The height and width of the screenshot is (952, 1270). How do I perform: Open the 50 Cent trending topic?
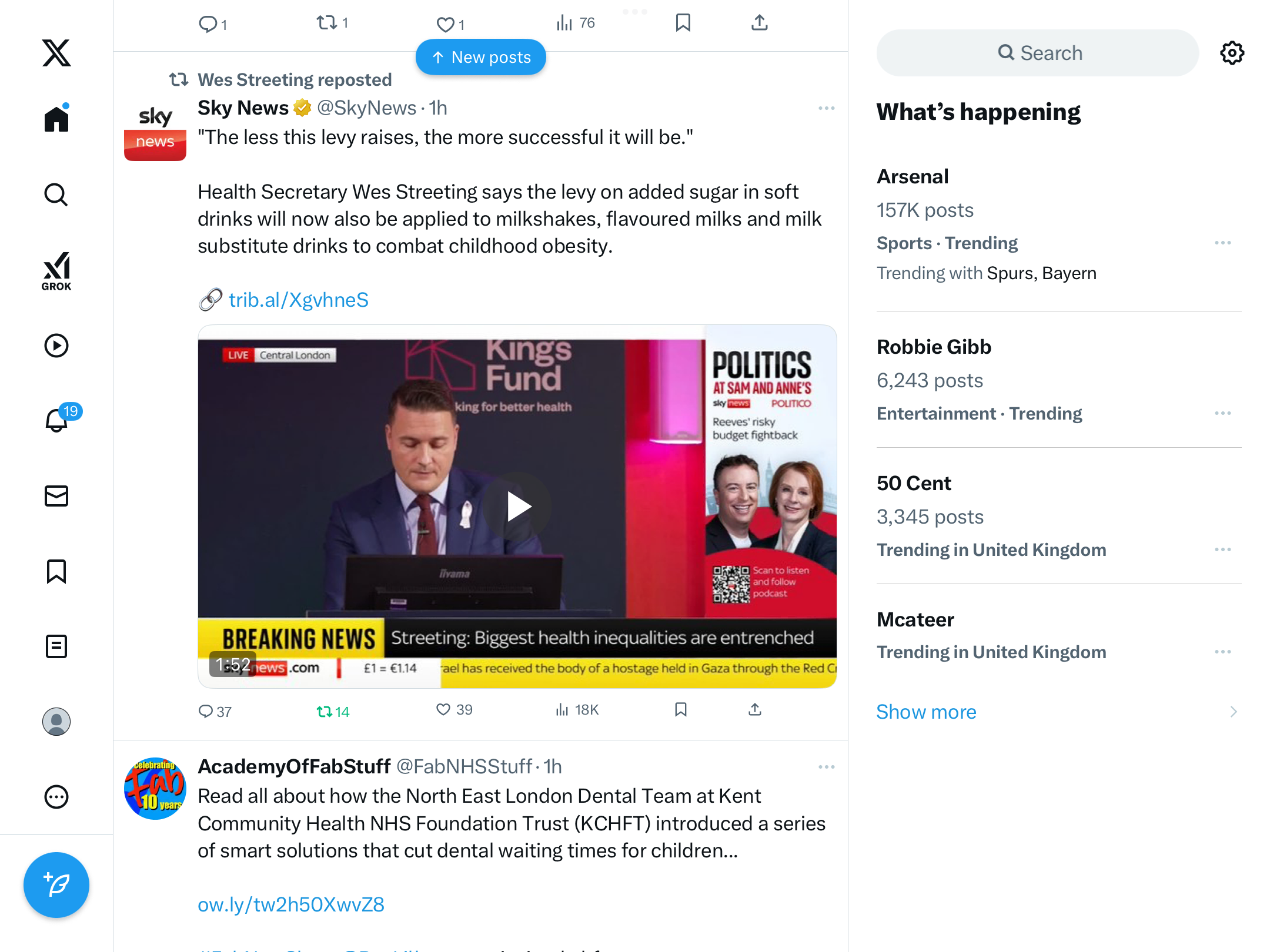pos(913,483)
